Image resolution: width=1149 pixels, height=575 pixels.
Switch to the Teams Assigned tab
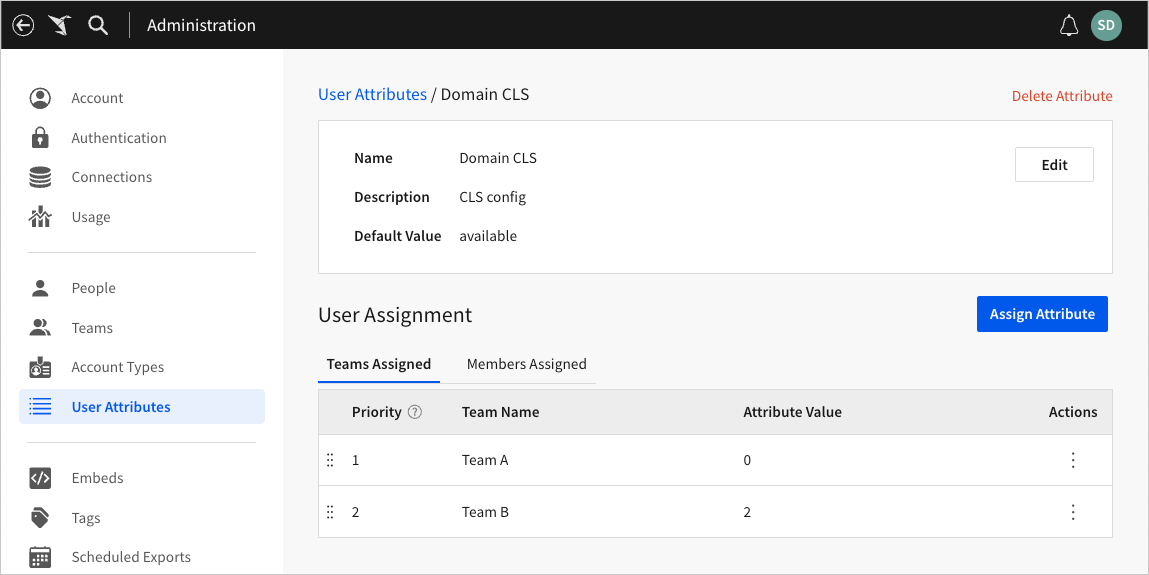click(x=379, y=364)
